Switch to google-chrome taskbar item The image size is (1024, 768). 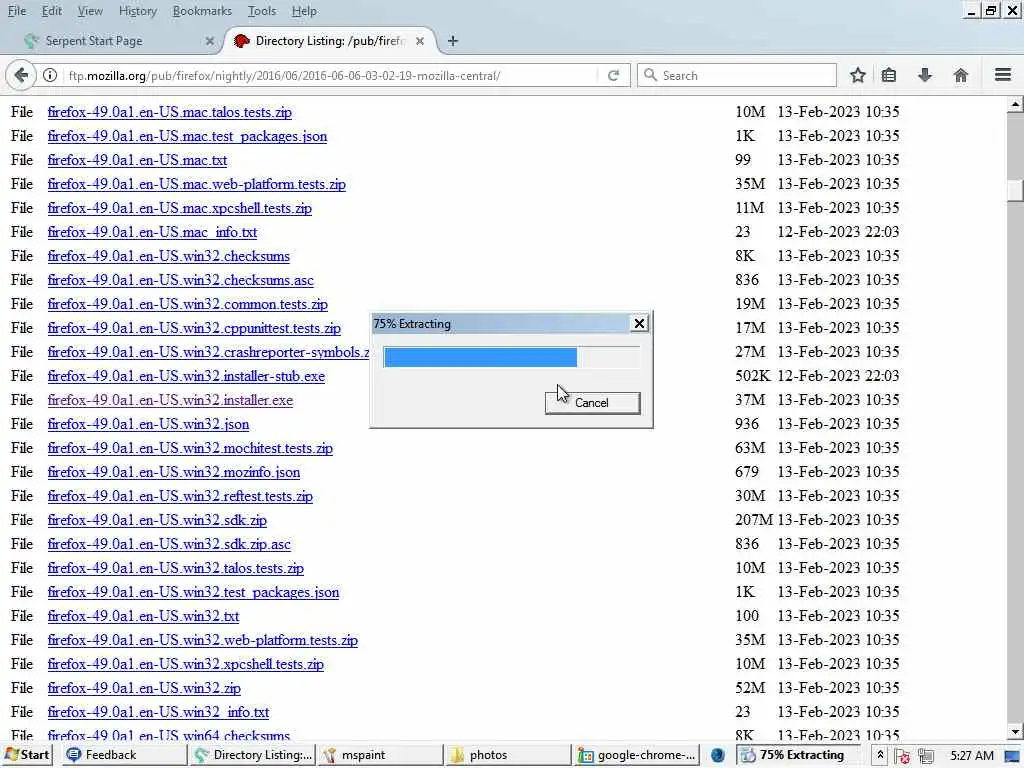637,755
